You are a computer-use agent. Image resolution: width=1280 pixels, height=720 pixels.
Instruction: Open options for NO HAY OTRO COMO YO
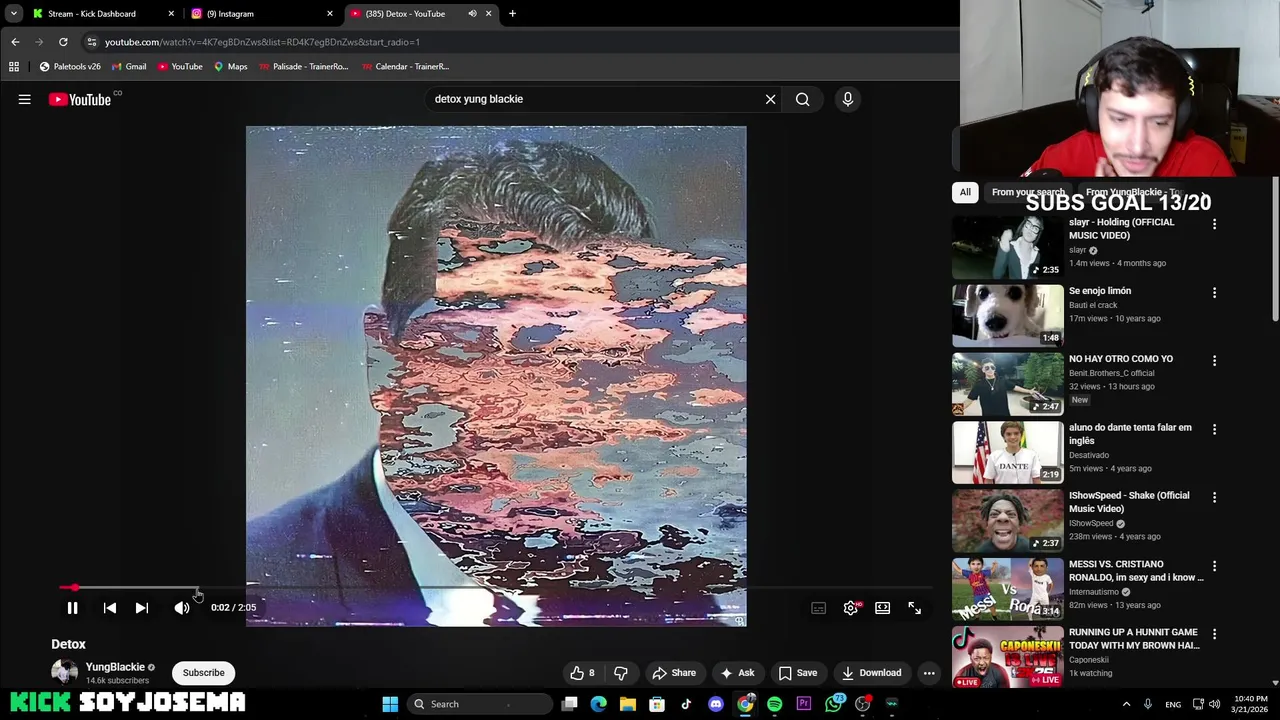tap(1214, 361)
